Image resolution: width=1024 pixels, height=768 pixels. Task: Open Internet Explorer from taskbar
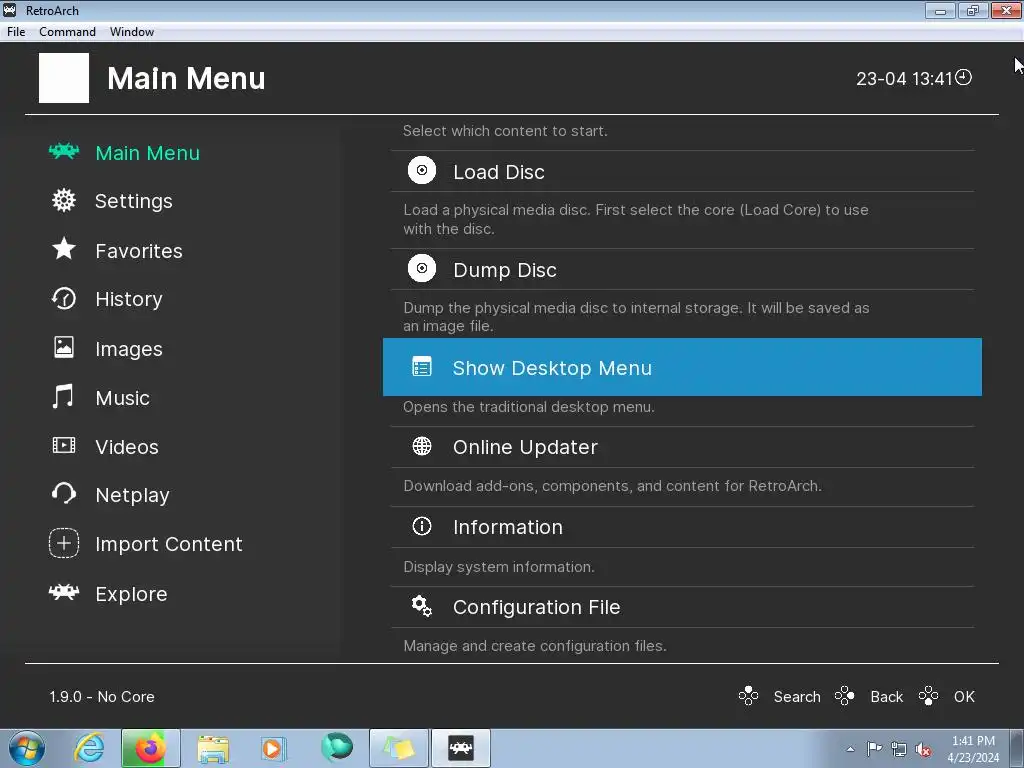click(x=89, y=748)
